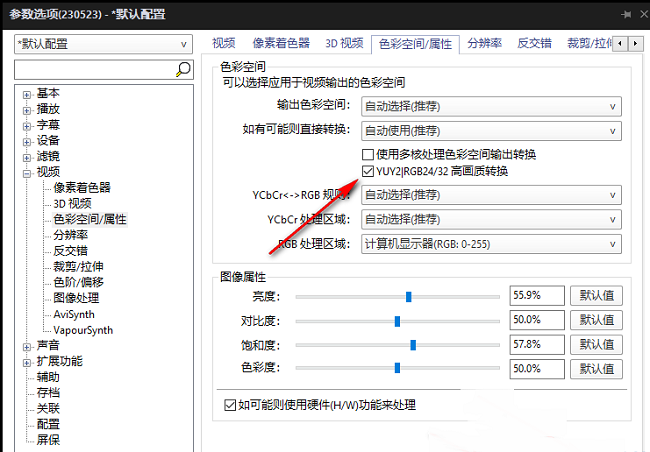Click the 饱和度 value field 57.8%
650x452 pixels.
[x=537, y=345]
